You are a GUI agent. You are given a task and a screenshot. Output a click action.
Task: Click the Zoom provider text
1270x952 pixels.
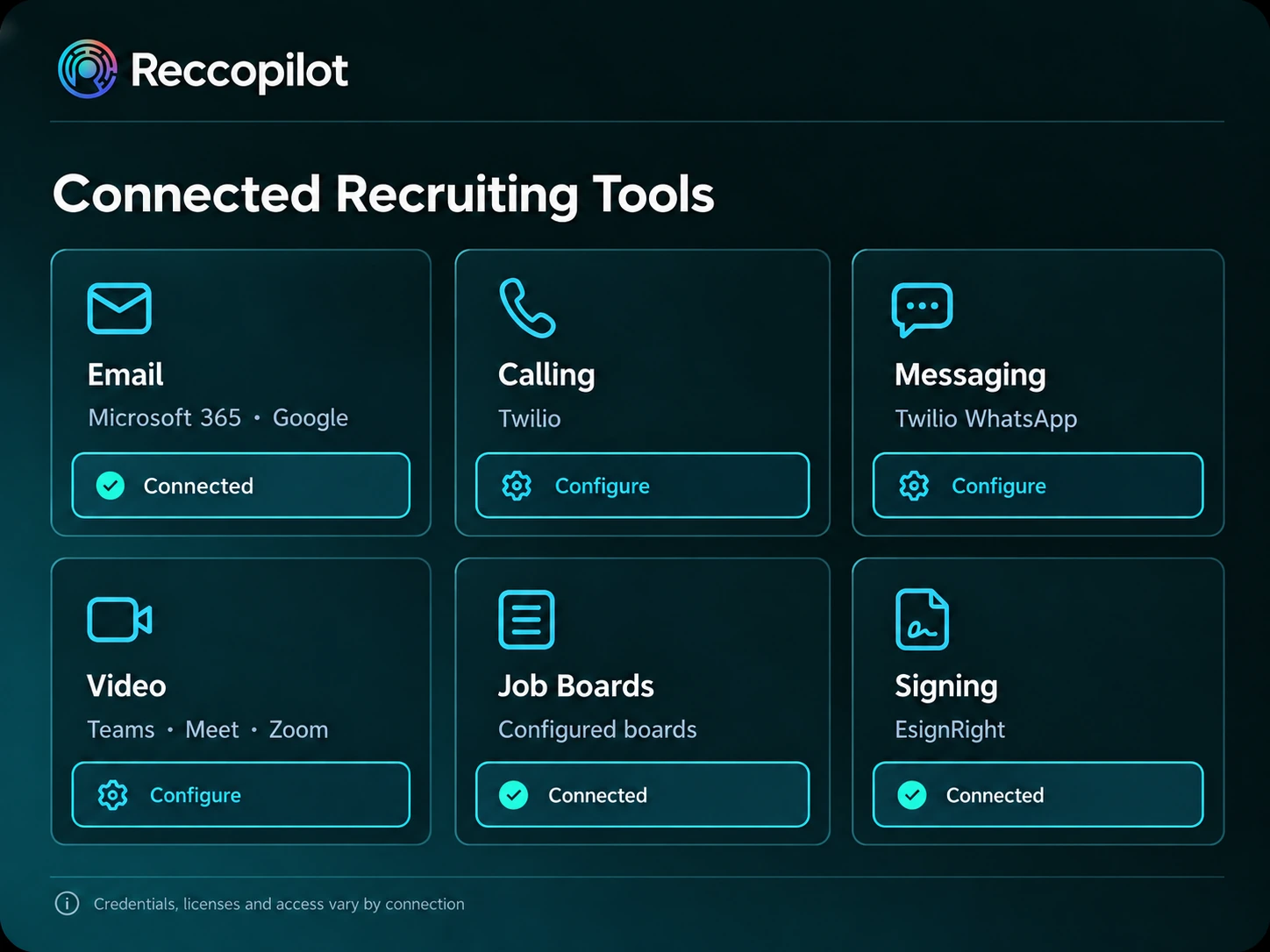point(299,729)
